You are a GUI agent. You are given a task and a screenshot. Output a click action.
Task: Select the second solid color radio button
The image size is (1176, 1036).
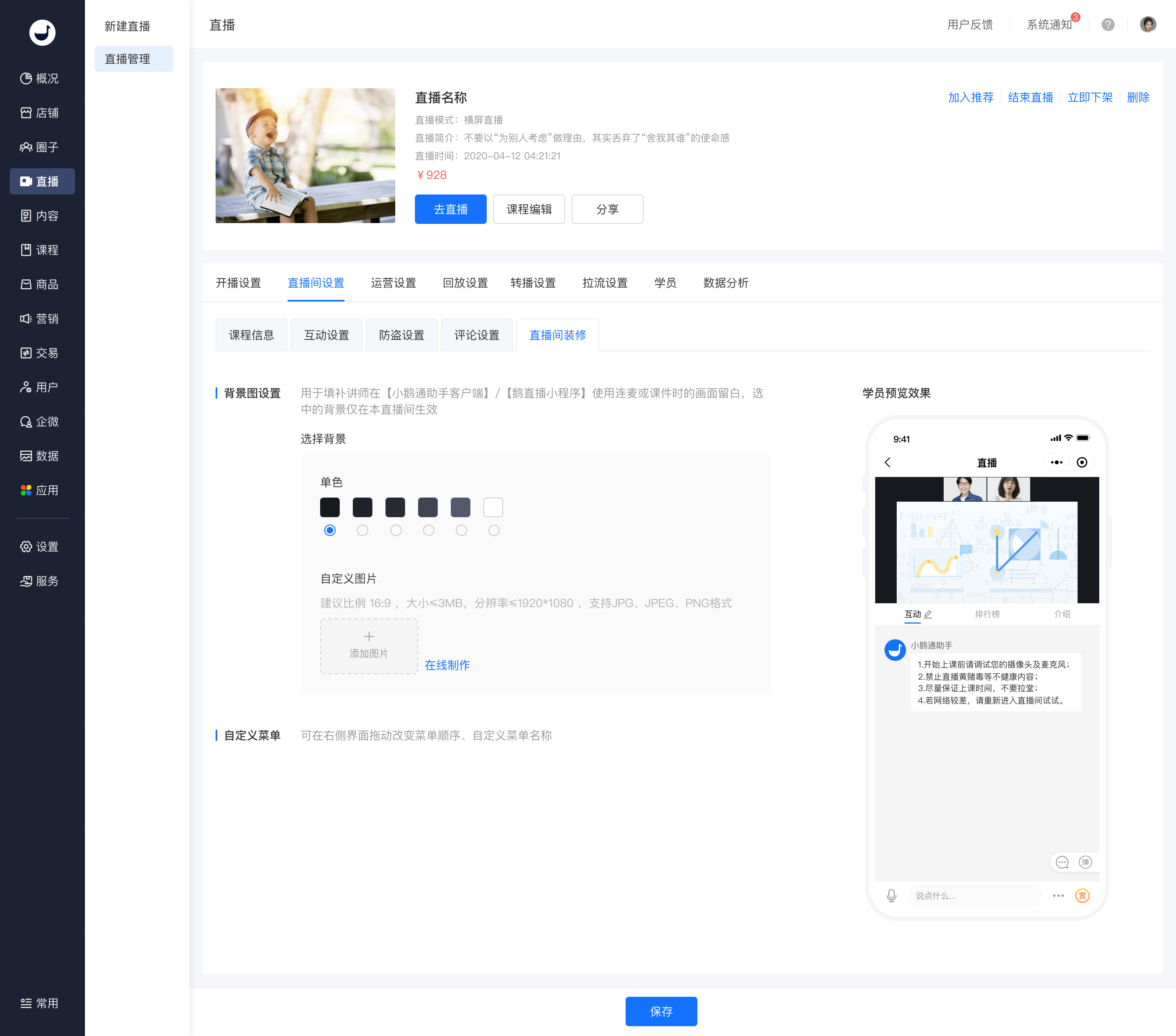[x=363, y=530]
